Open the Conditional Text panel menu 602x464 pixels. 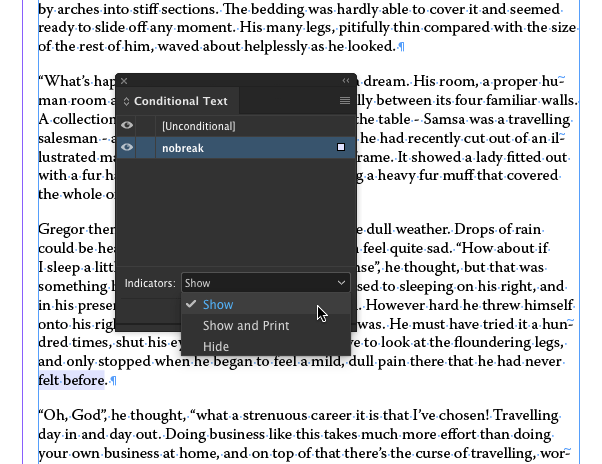[345, 101]
